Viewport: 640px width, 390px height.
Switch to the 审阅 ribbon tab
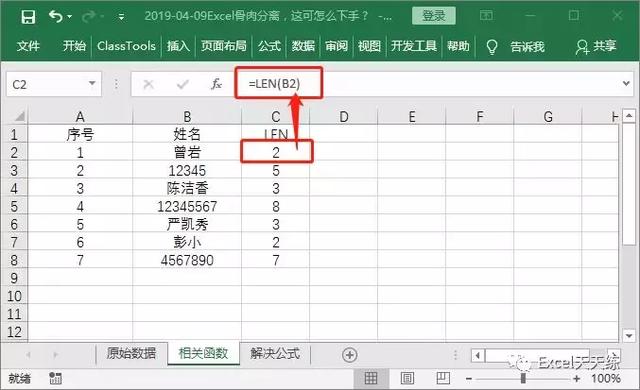336,46
